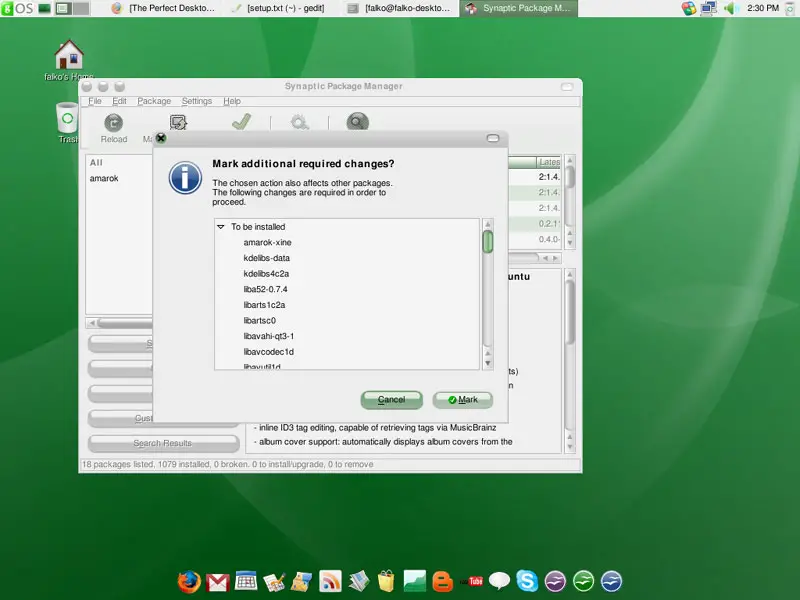Click the colorful update notifier tray icon

[689, 8]
